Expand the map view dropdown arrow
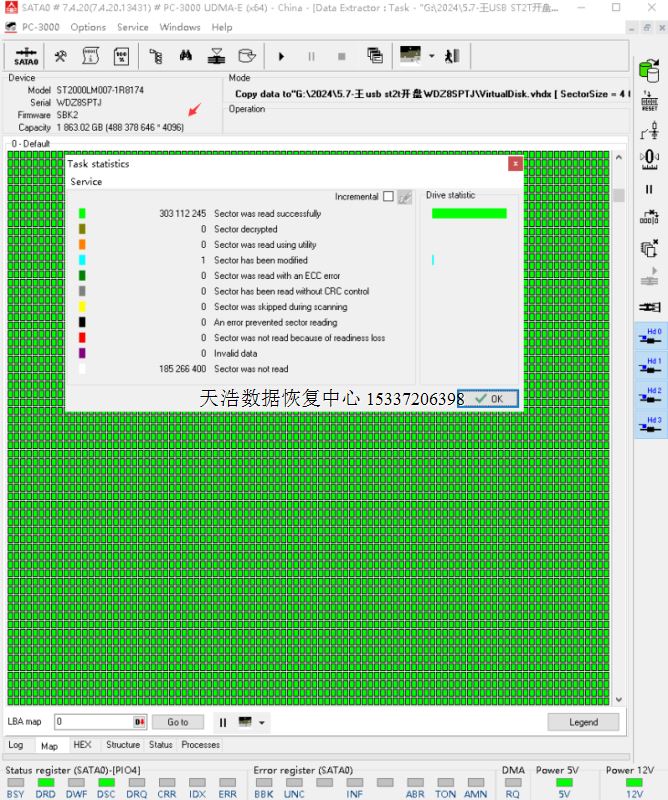Viewport: 668px width, 800px height. click(262, 722)
